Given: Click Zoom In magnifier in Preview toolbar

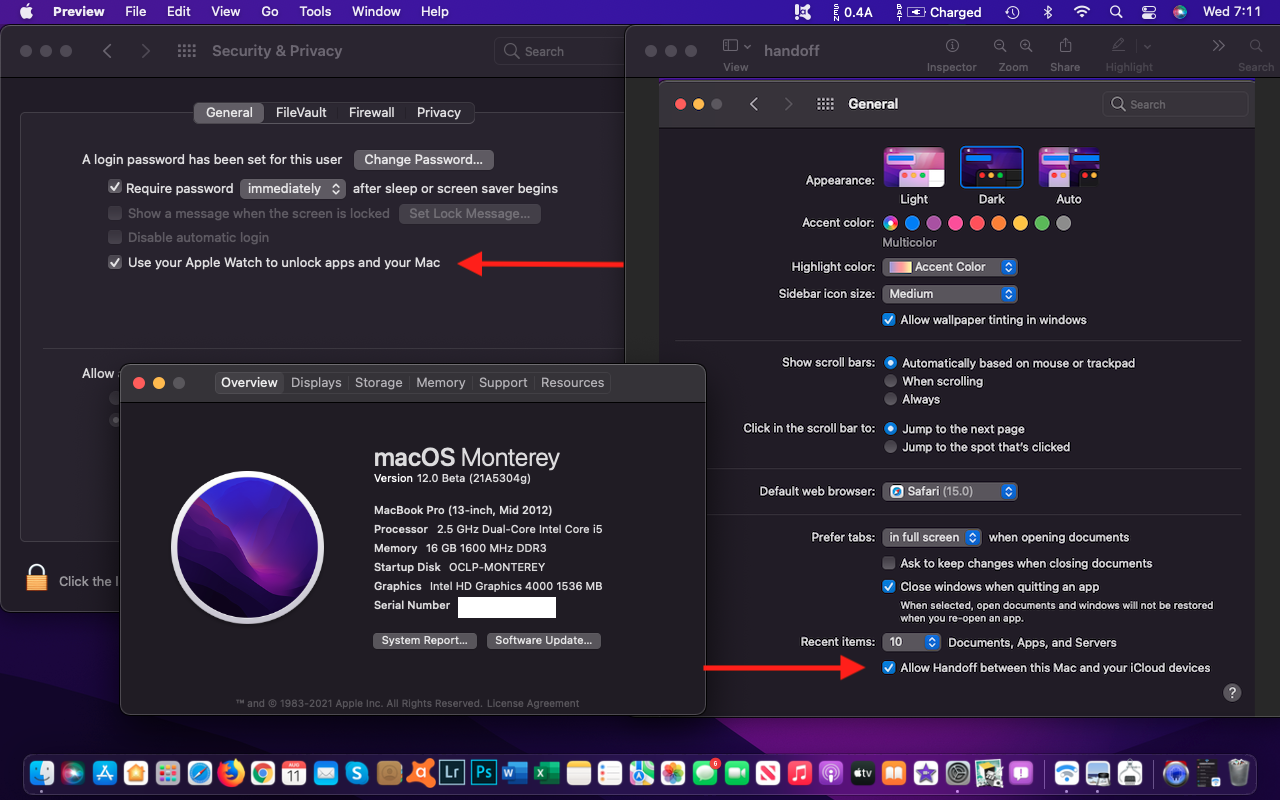Looking at the screenshot, I should (x=1026, y=46).
